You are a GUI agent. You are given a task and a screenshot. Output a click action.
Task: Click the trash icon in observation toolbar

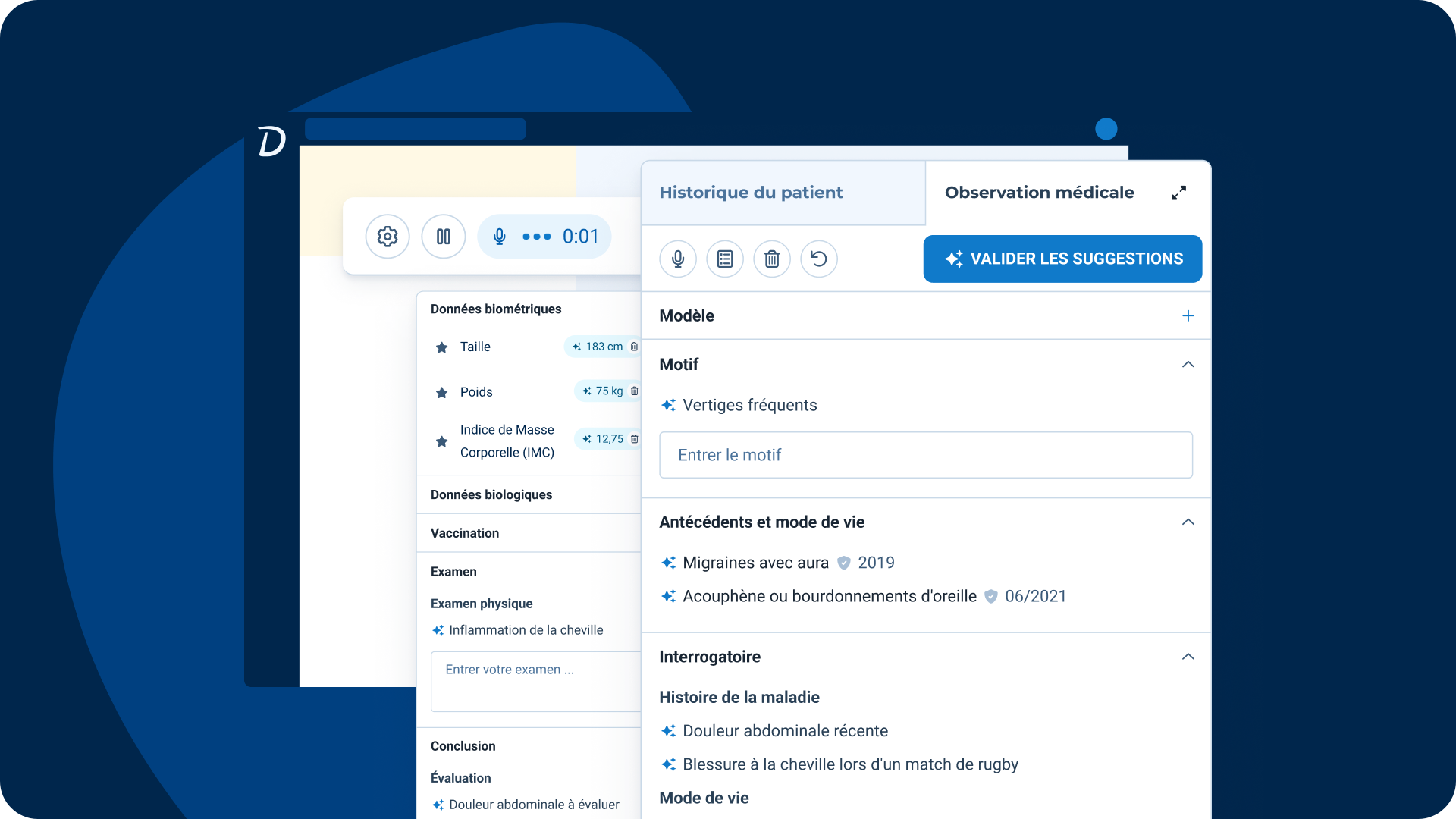[772, 259]
